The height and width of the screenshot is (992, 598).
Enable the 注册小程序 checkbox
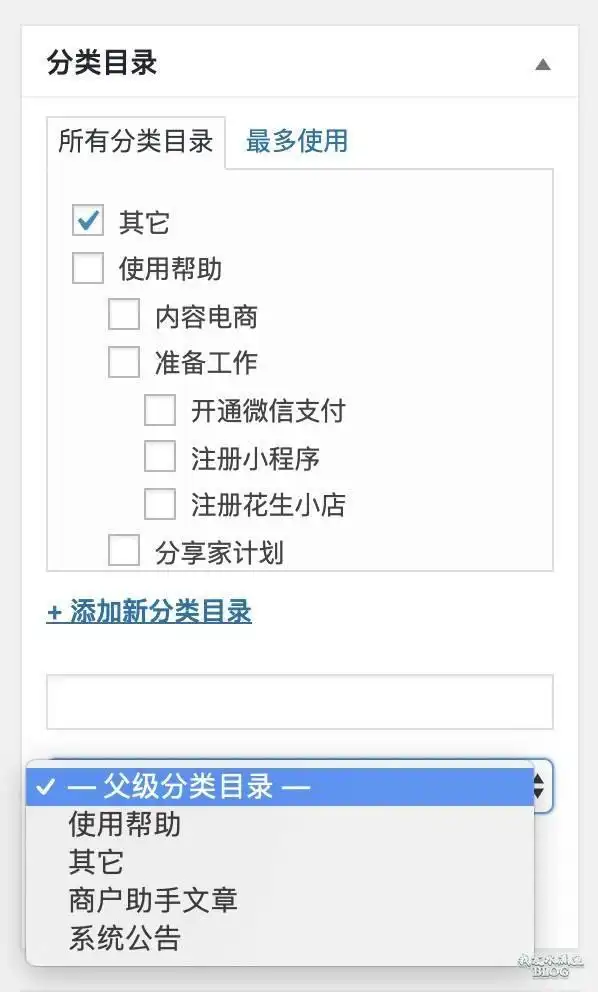pos(159,457)
